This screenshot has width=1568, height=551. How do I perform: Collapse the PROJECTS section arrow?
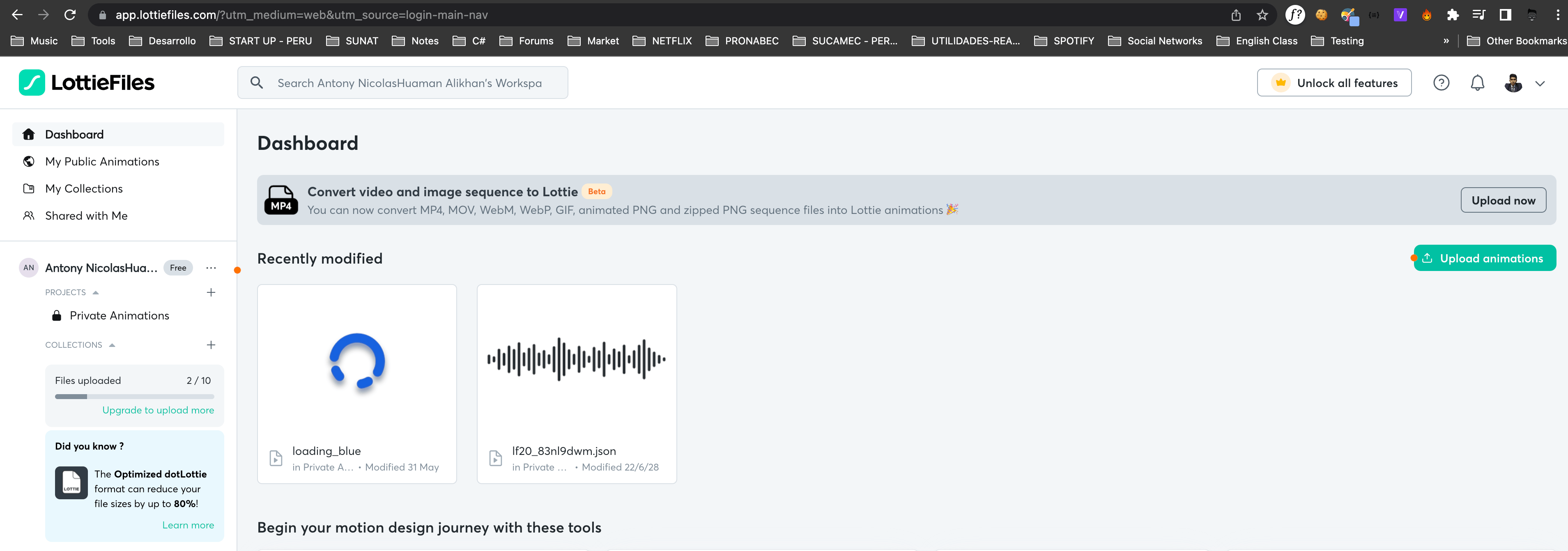96,292
